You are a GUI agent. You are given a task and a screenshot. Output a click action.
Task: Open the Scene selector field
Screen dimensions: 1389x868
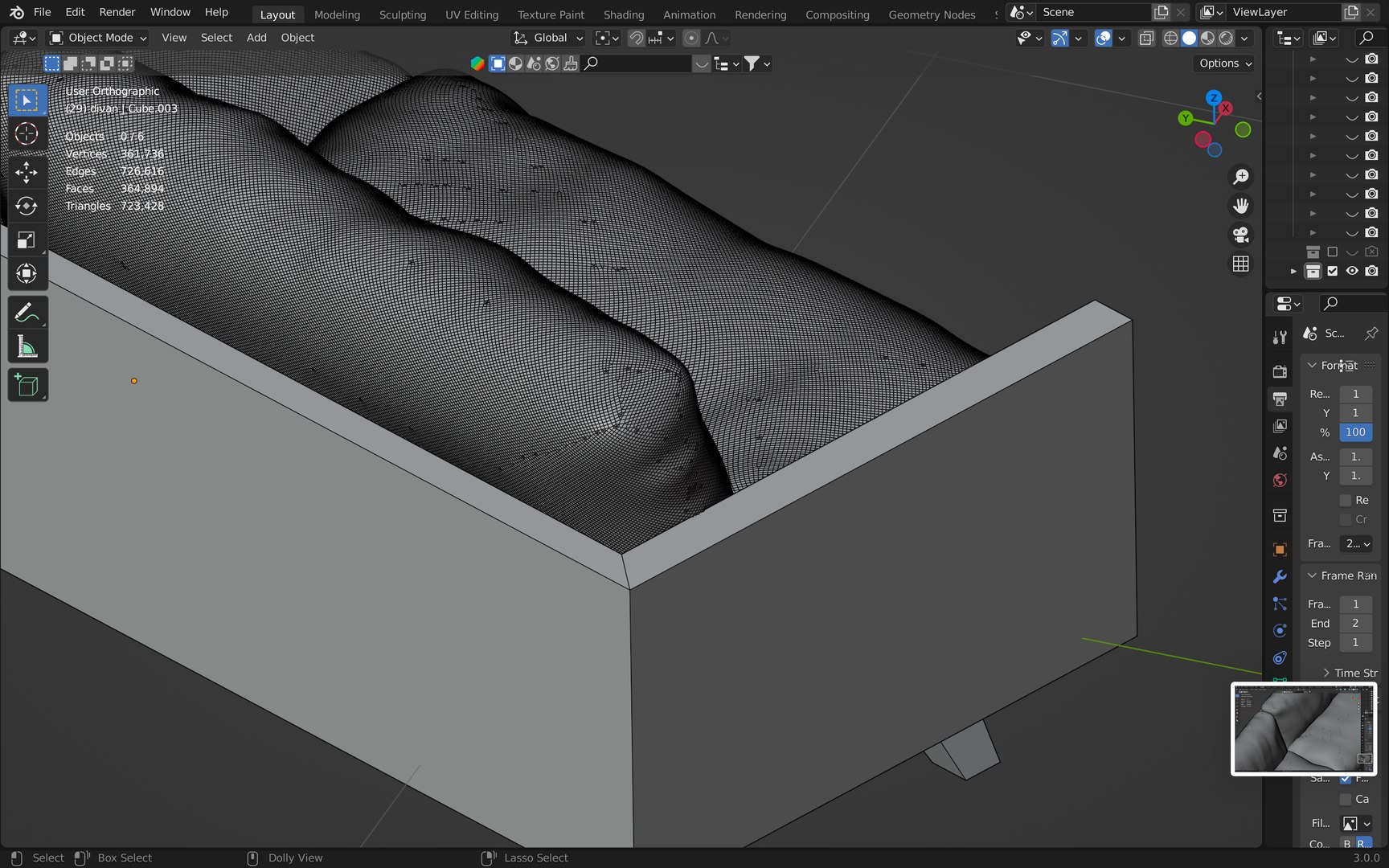pyautogui.click(x=1094, y=12)
